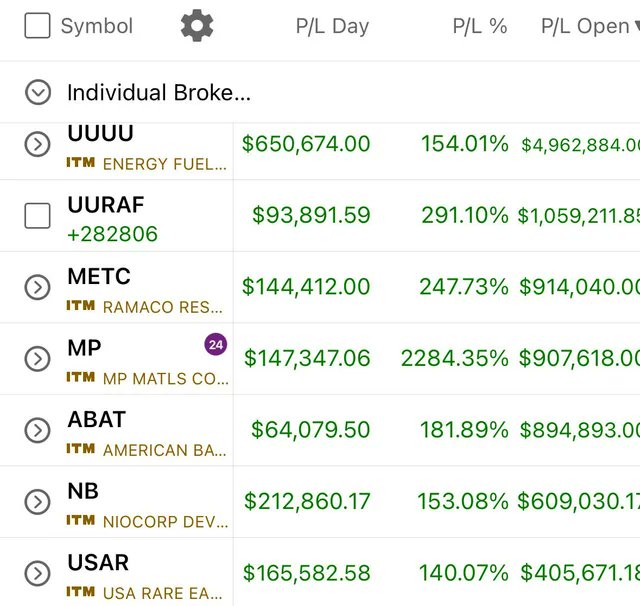Click the purple 24 badge on MP
The image size is (640, 606).
click(216, 344)
